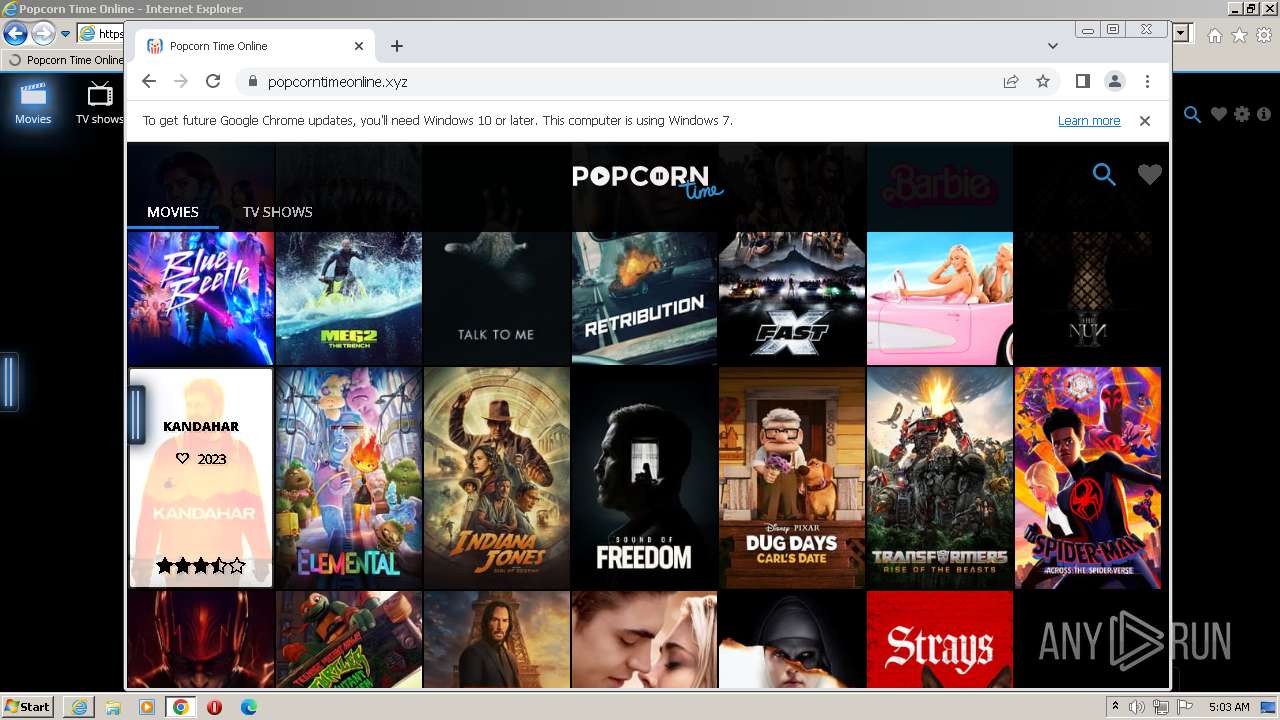This screenshot has width=1280, height=720.
Task: Switch to the TV SHOWS tab
Action: (x=278, y=212)
